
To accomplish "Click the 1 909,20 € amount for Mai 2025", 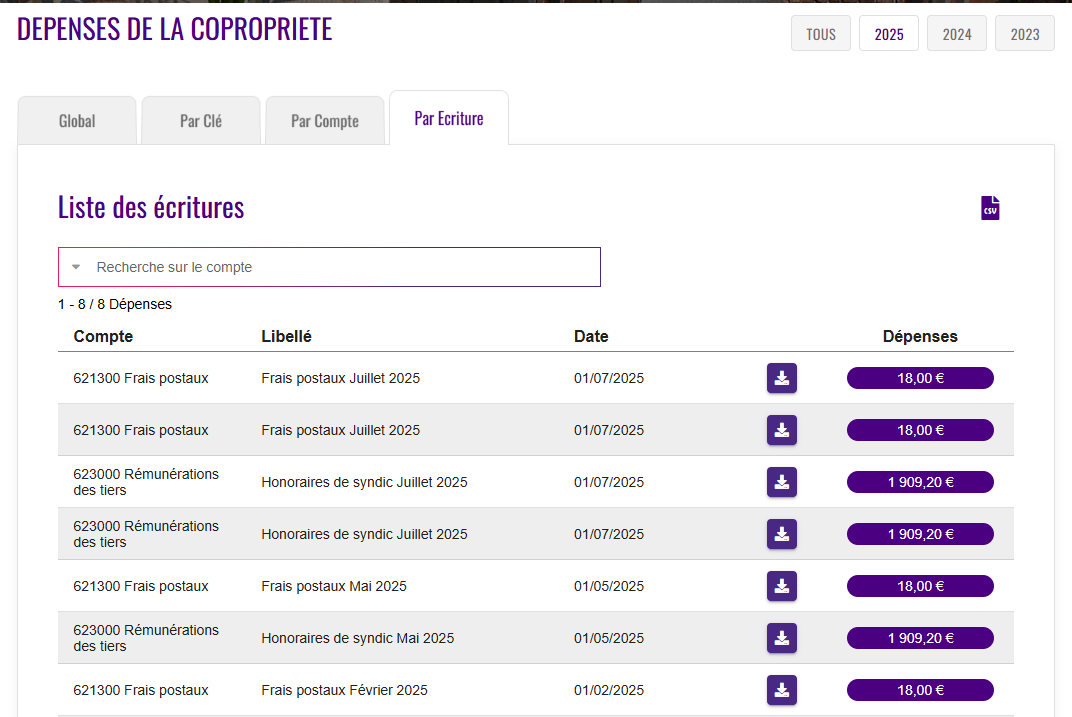I will [x=920, y=638].
